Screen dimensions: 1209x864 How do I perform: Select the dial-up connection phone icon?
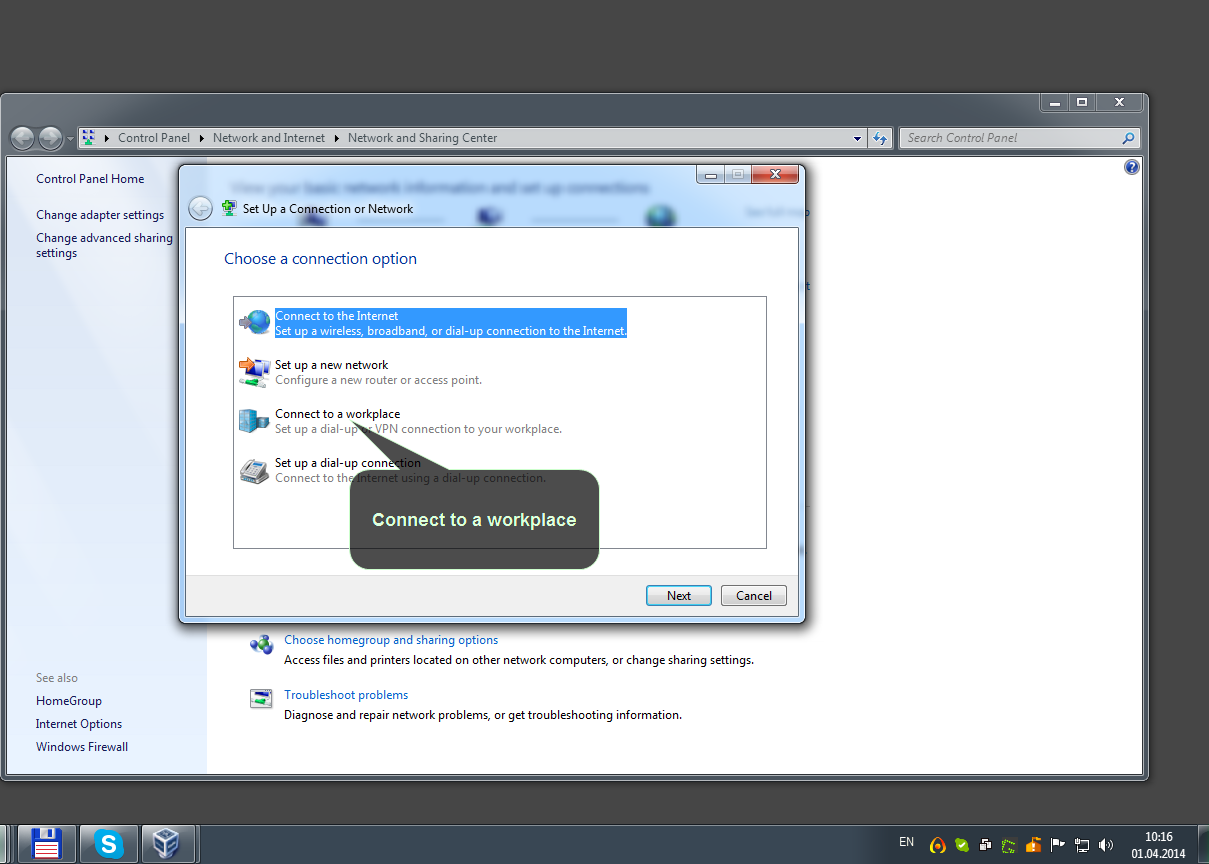254,470
